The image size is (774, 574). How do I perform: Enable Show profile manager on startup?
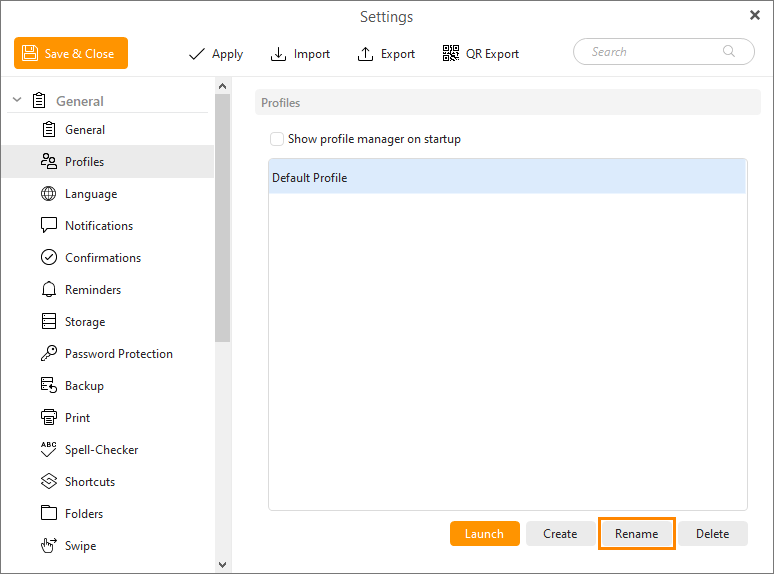pos(277,139)
